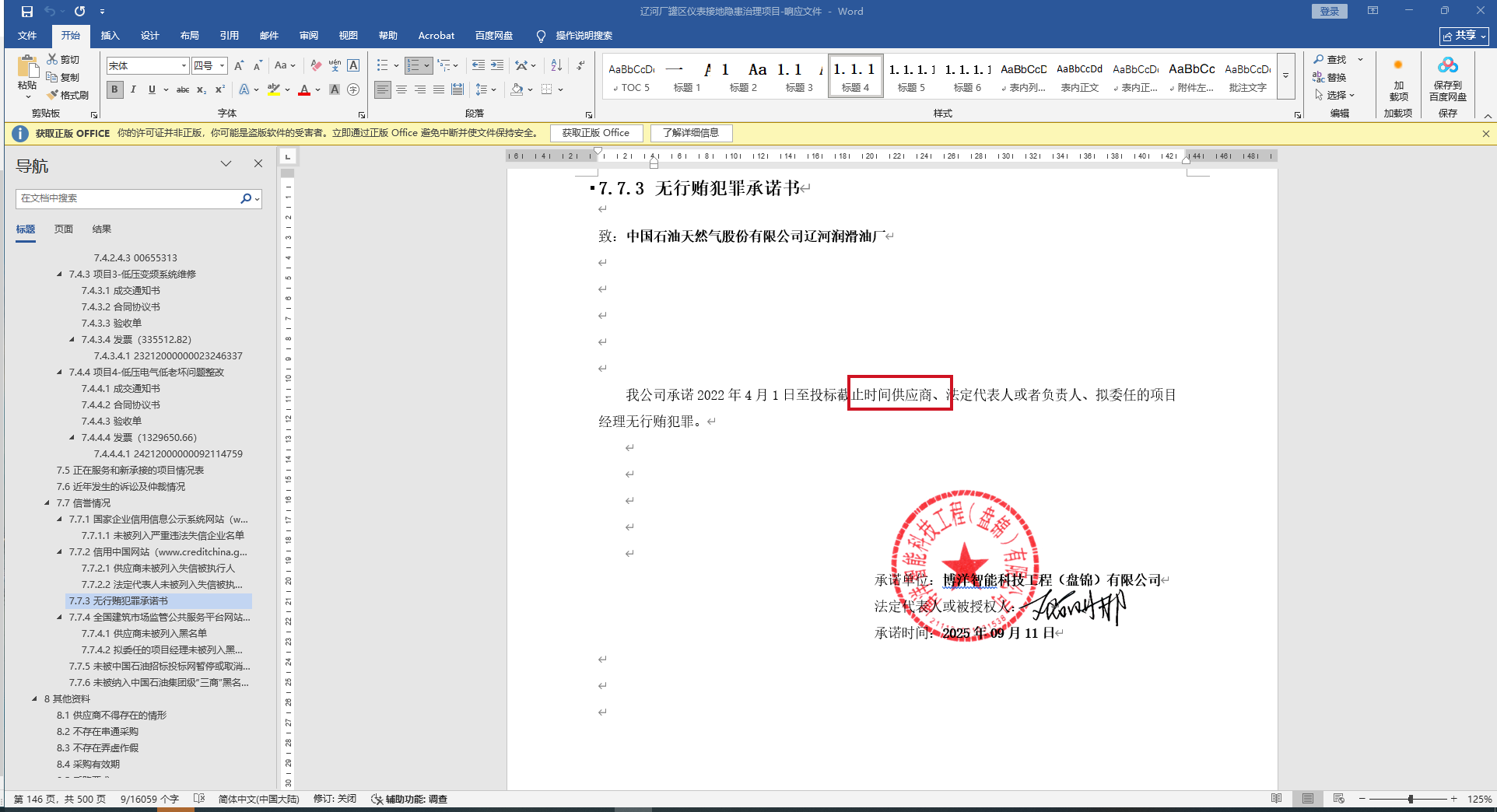1497x812 pixels.
Task: Switch navigation pane to 页面 tab
Action: 64,229
